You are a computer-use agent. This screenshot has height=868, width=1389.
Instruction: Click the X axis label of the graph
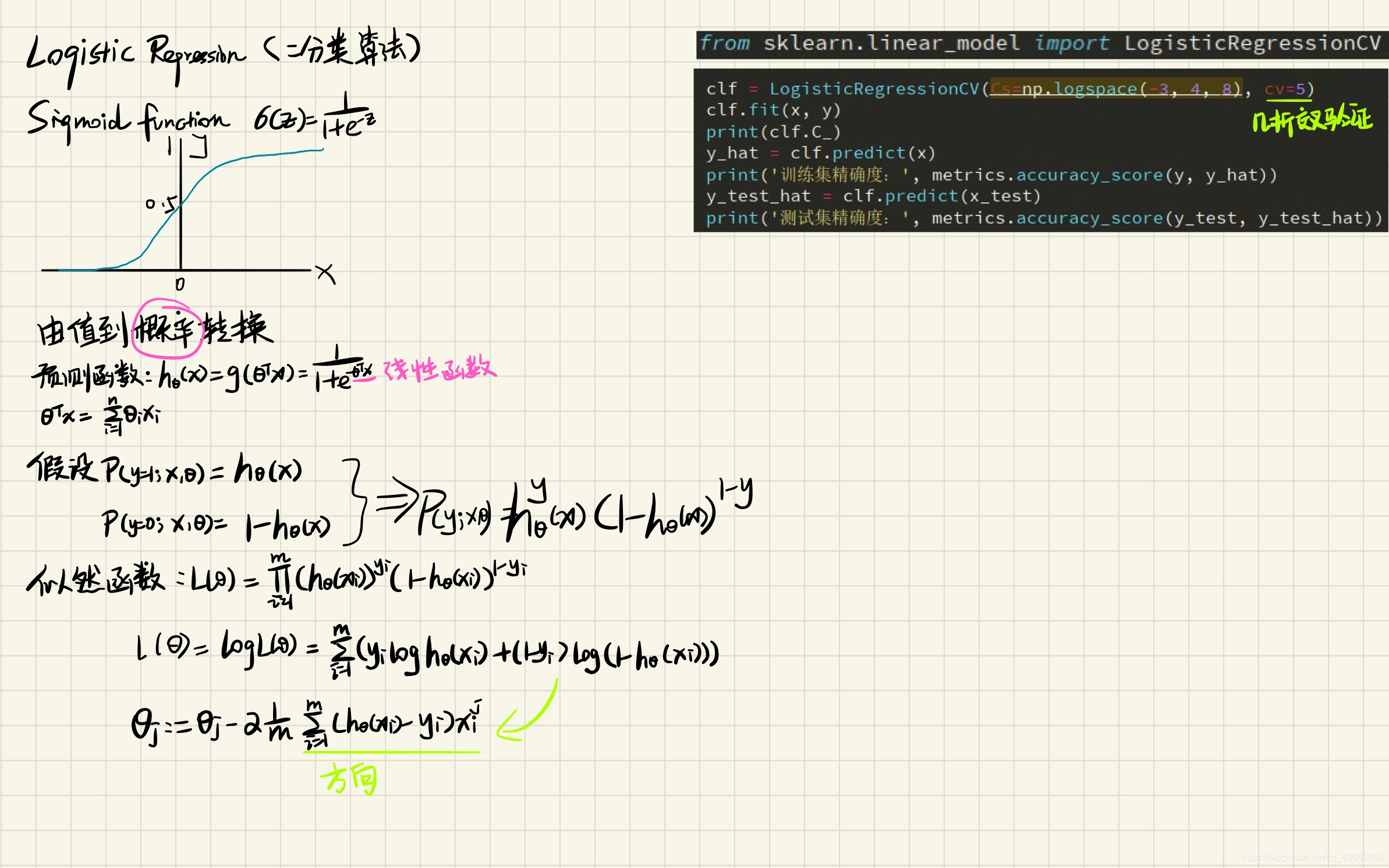pos(326,274)
